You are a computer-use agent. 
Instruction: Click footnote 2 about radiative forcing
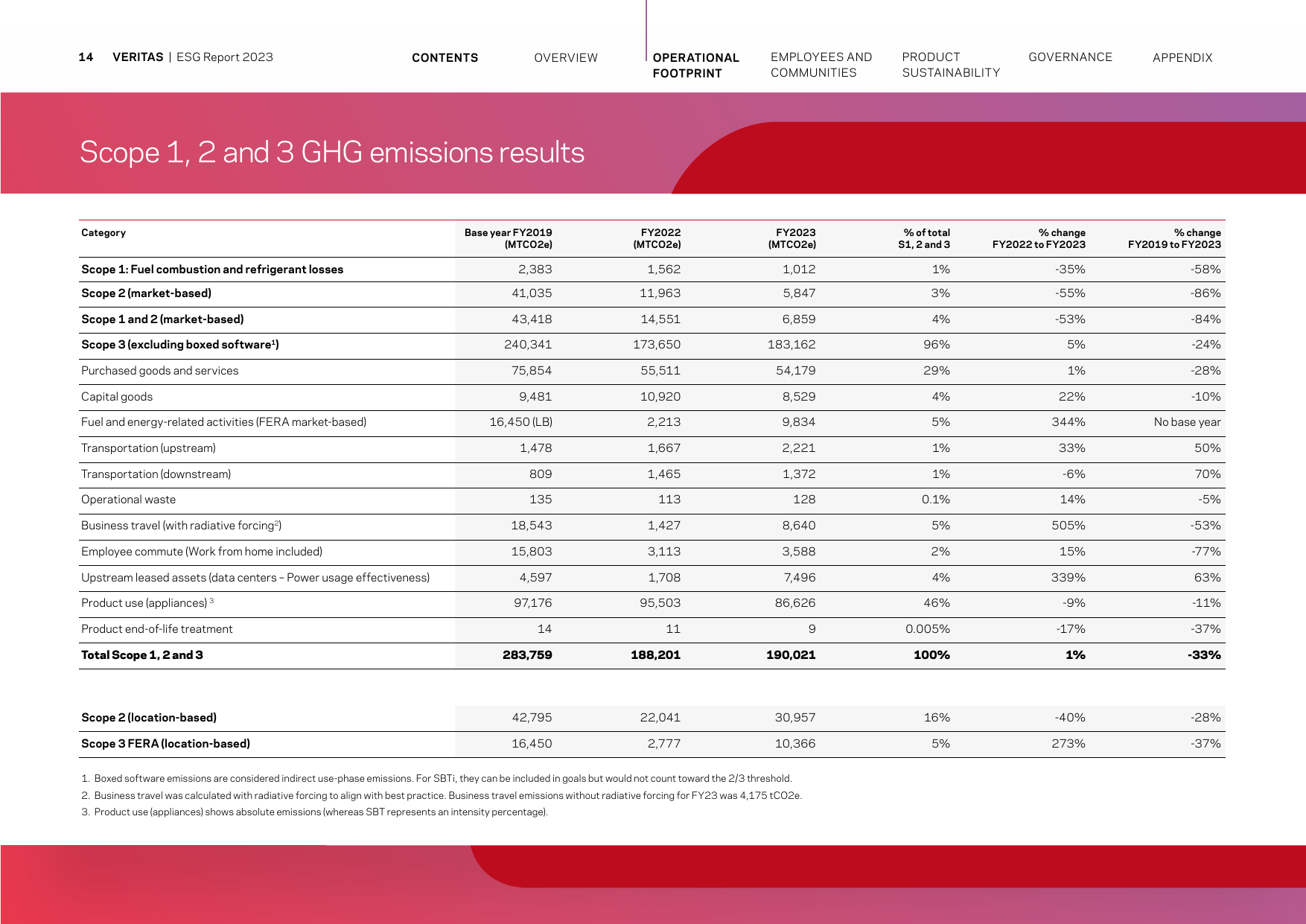click(x=442, y=796)
